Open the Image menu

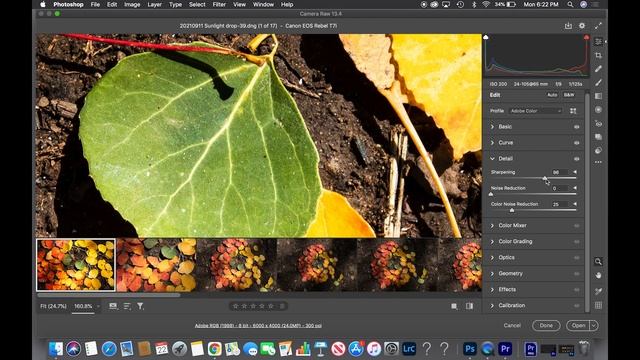(132, 4)
